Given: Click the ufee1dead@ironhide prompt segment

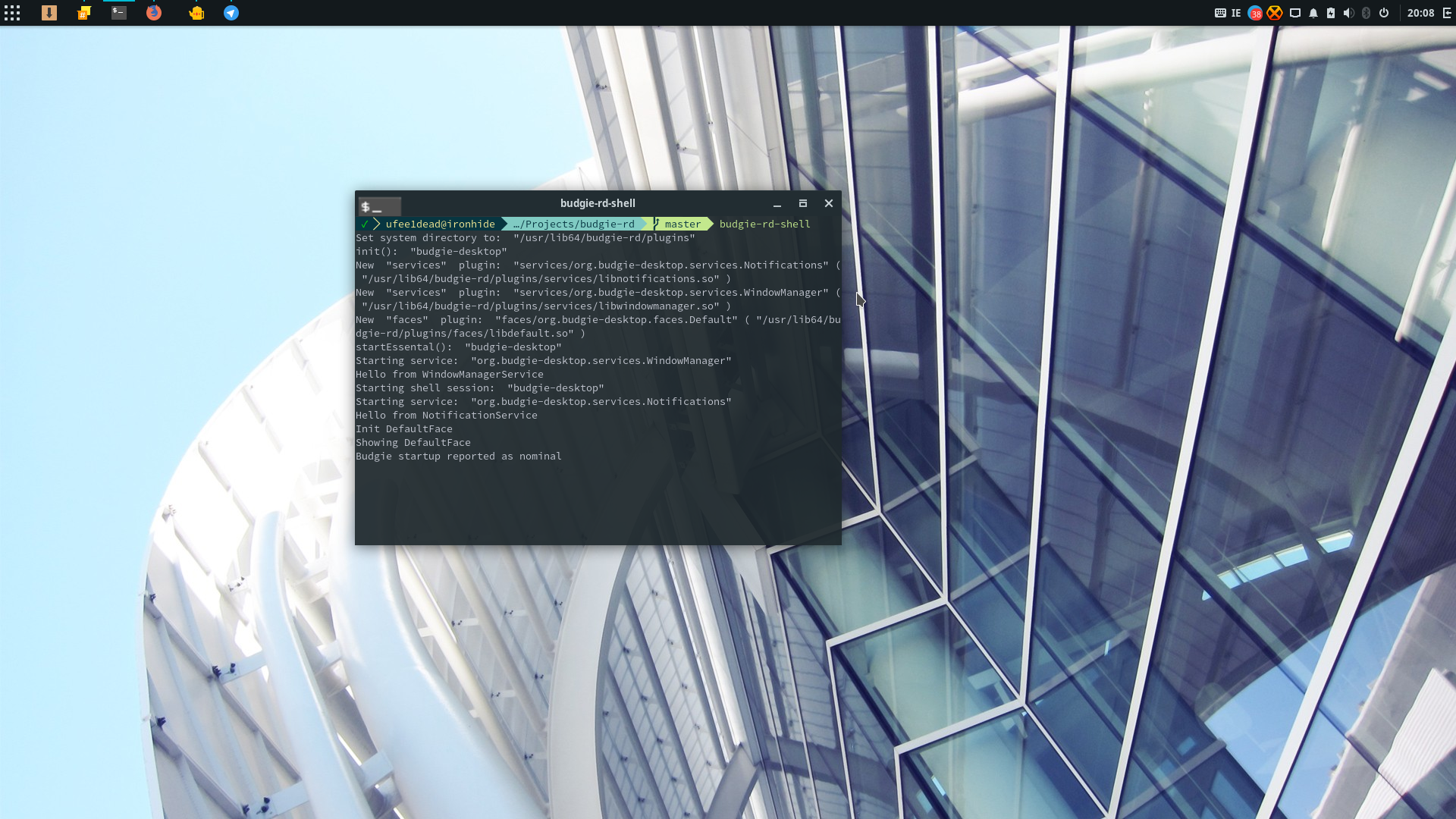Looking at the screenshot, I should 440,224.
